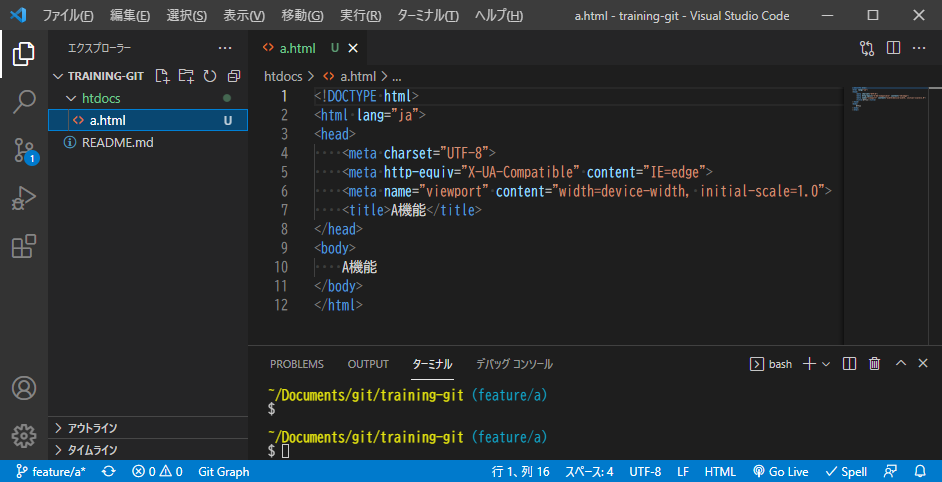Screen dimensions: 942x482
Task: Open the ヘルプ(H) menu
Action: [x=499, y=16]
